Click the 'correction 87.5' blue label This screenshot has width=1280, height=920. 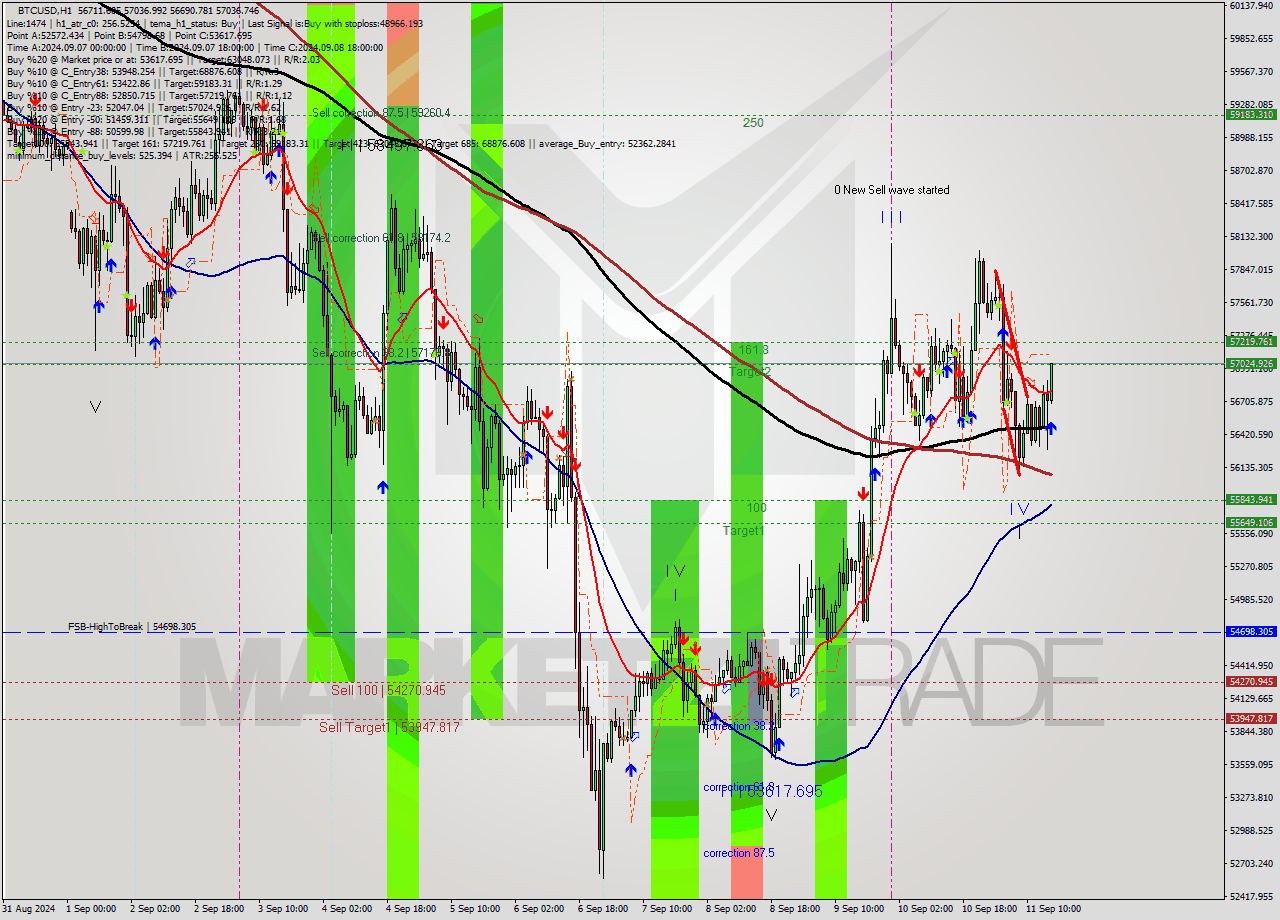[x=739, y=853]
